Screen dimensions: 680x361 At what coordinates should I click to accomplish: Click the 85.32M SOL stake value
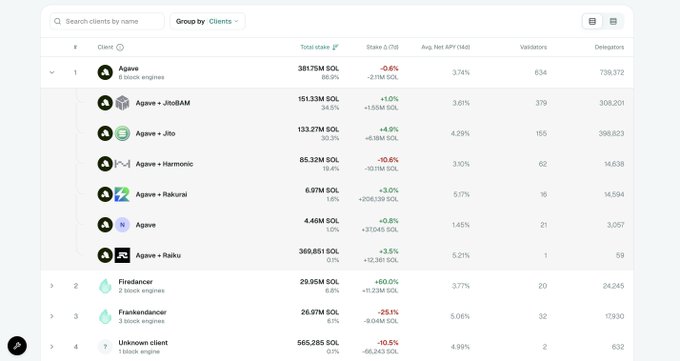coord(319,160)
